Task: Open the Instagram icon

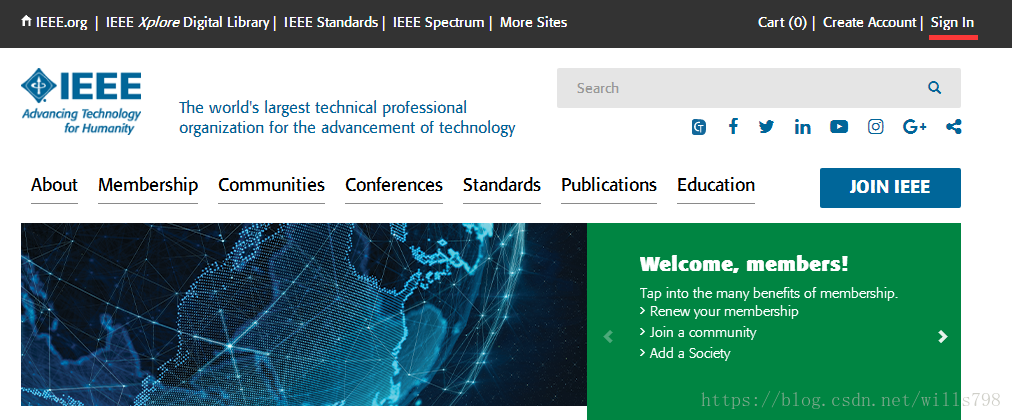Action: 875,126
